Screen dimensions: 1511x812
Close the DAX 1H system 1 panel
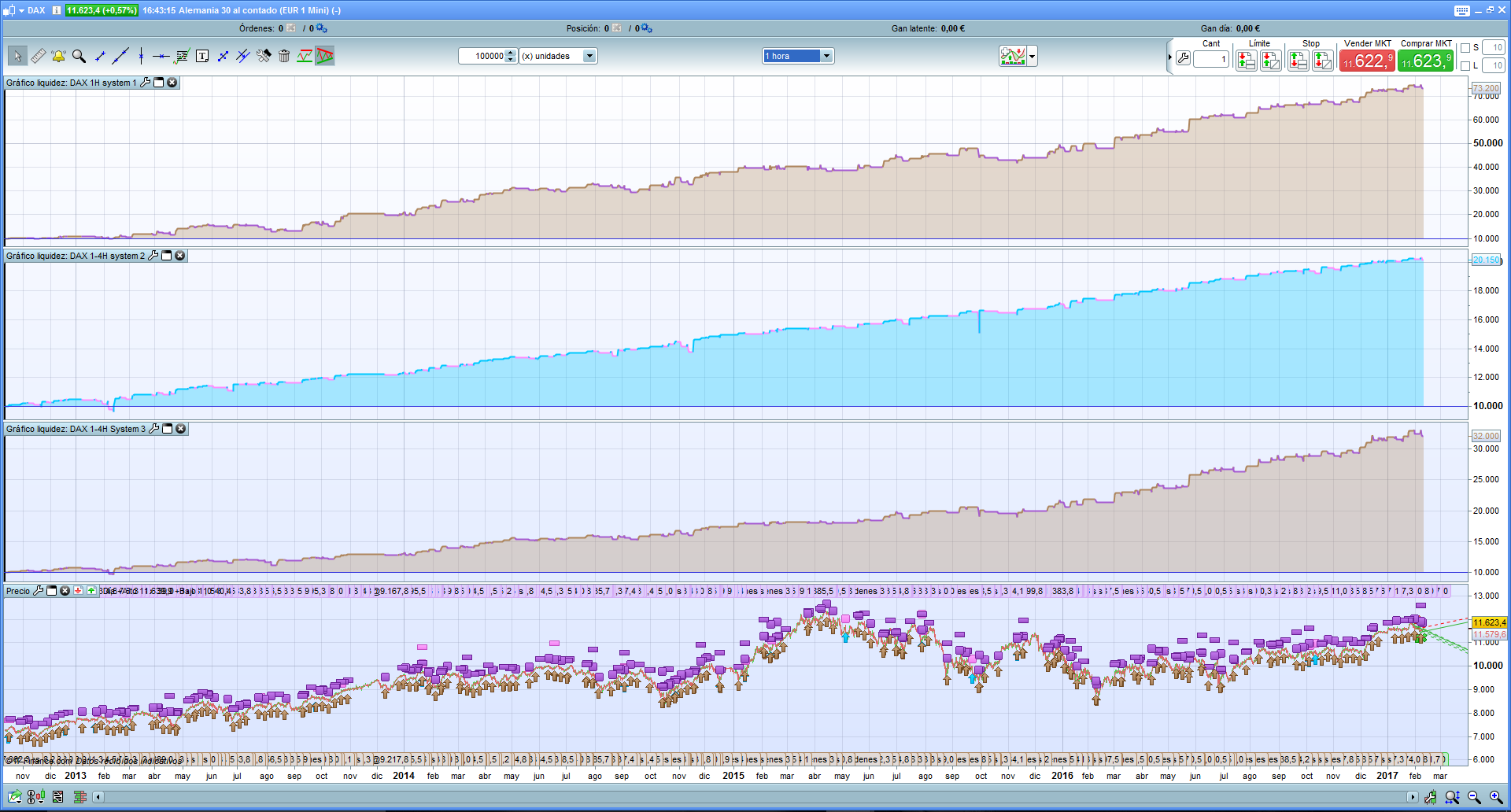tap(172, 83)
